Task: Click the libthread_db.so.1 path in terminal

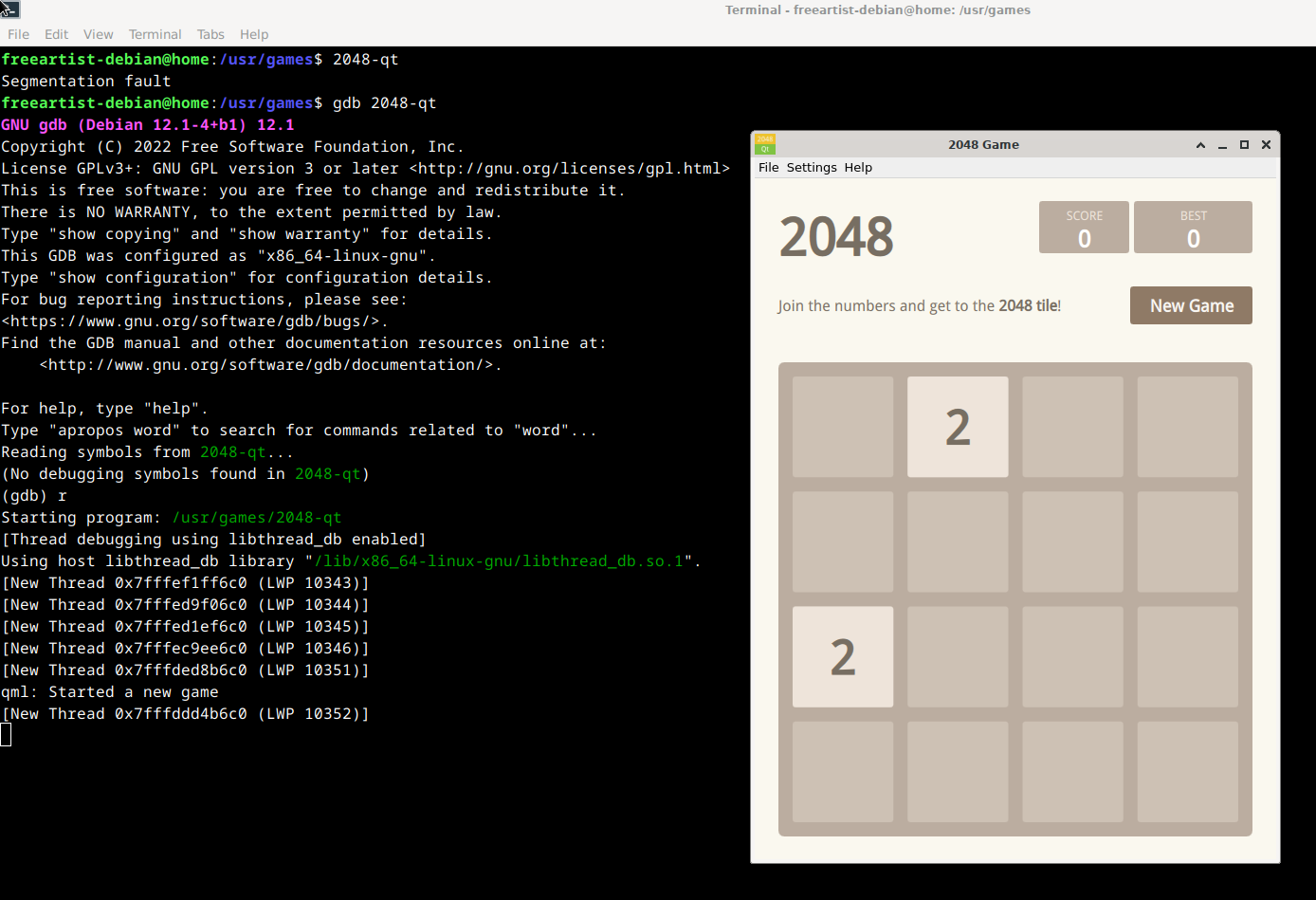Action: coord(499,560)
